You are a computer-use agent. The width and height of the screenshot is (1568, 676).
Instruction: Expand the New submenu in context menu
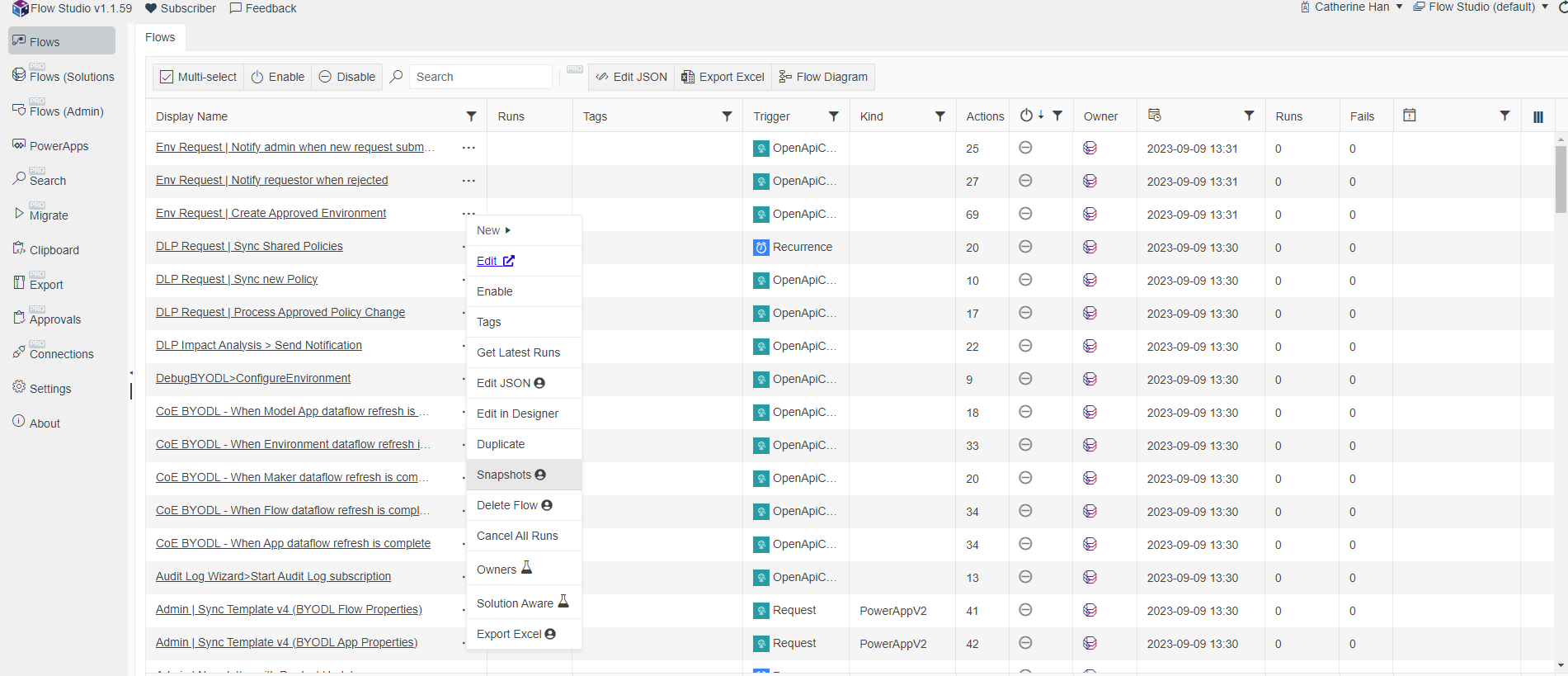[x=494, y=230]
